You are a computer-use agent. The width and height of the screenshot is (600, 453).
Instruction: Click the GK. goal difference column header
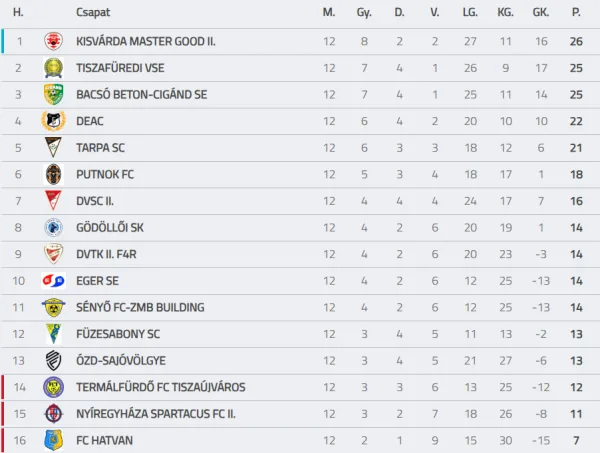[541, 12]
